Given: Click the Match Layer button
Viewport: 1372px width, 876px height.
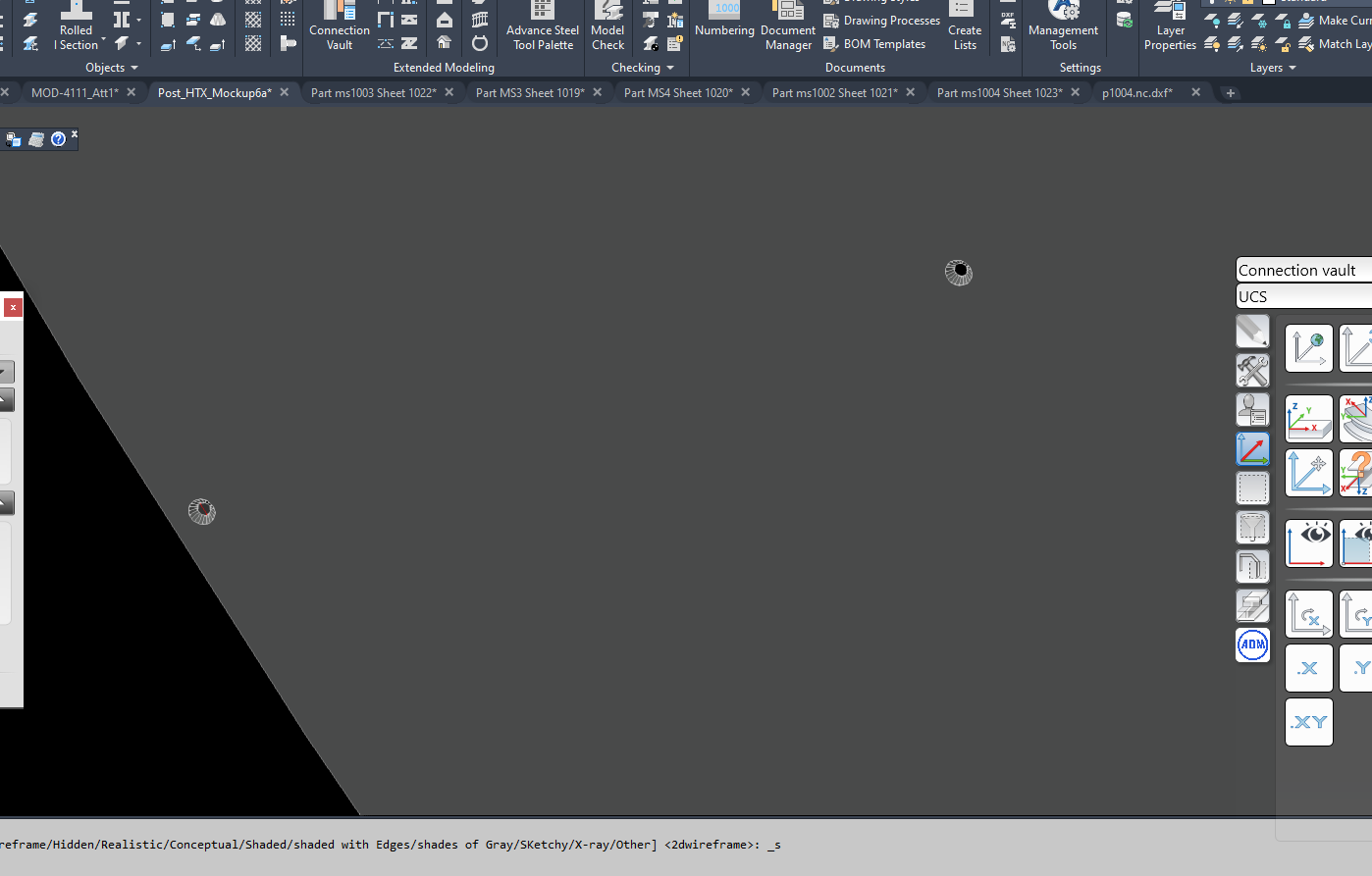Looking at the screenshot, I should click(x=1335, y=44).
